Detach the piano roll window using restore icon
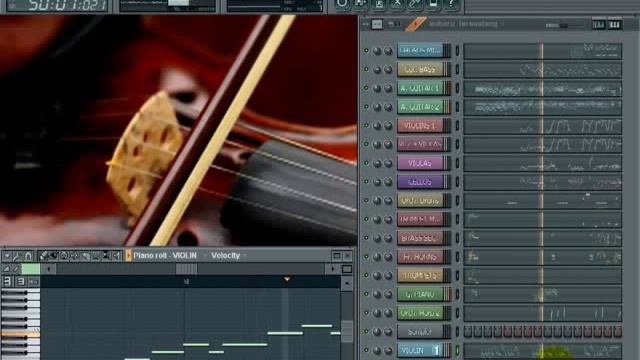 coord(337,256)
